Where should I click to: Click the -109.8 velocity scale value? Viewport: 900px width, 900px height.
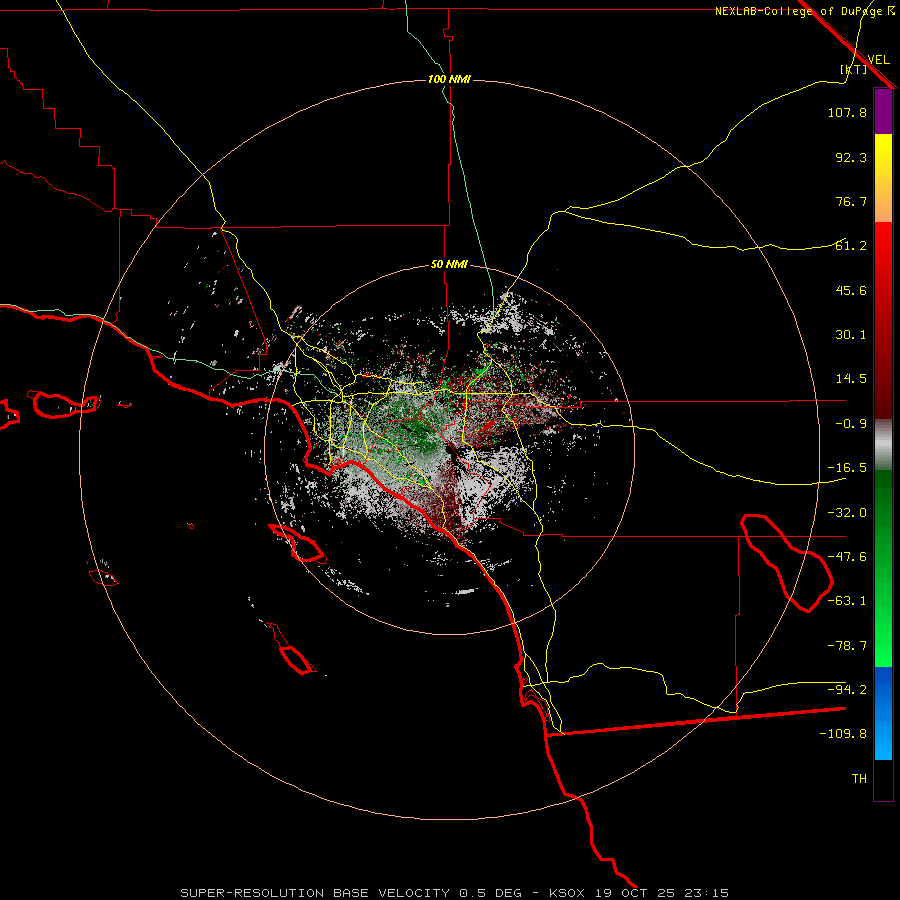point(843,734)
